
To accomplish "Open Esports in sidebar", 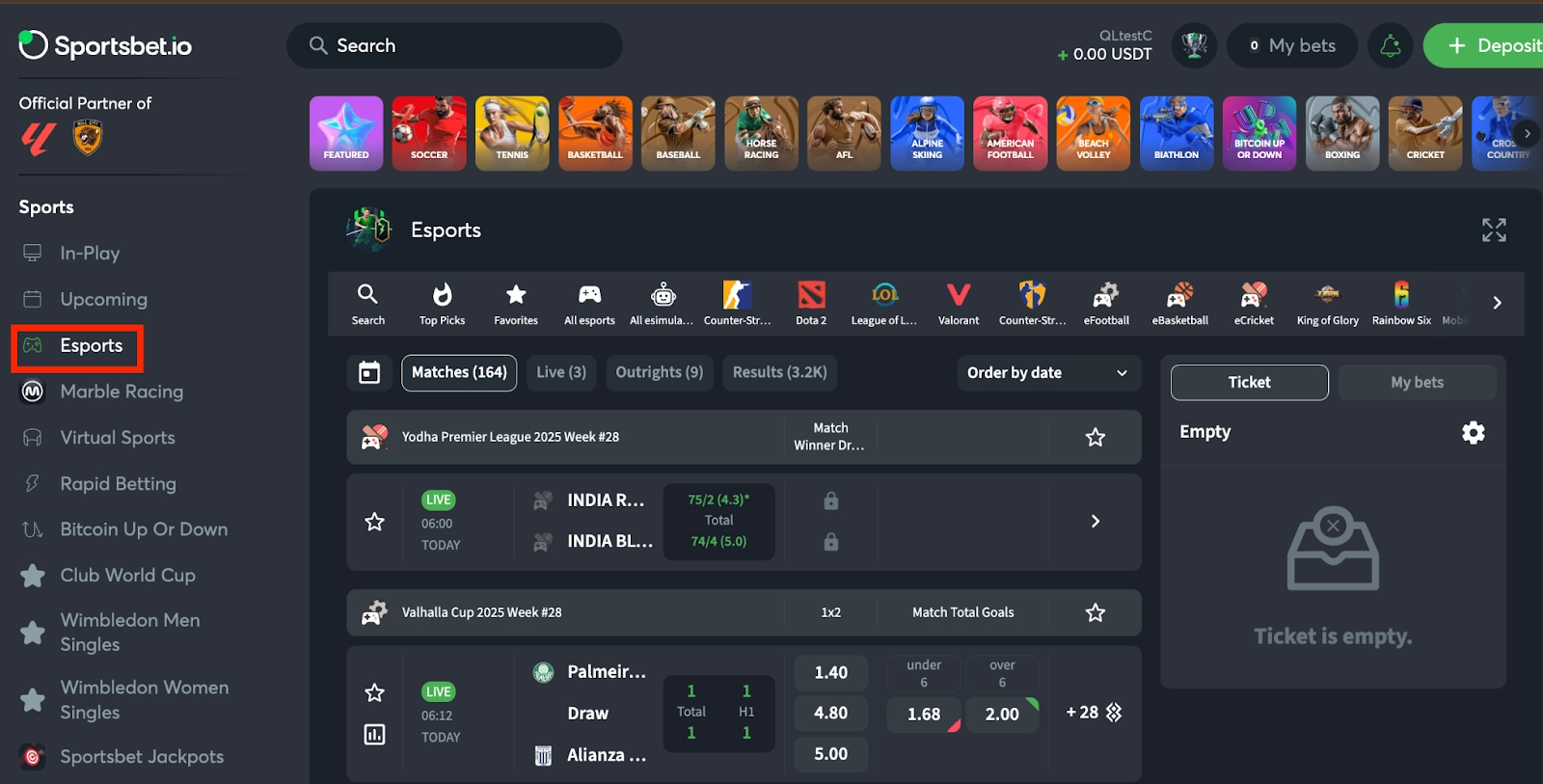I will pos(77,345).
